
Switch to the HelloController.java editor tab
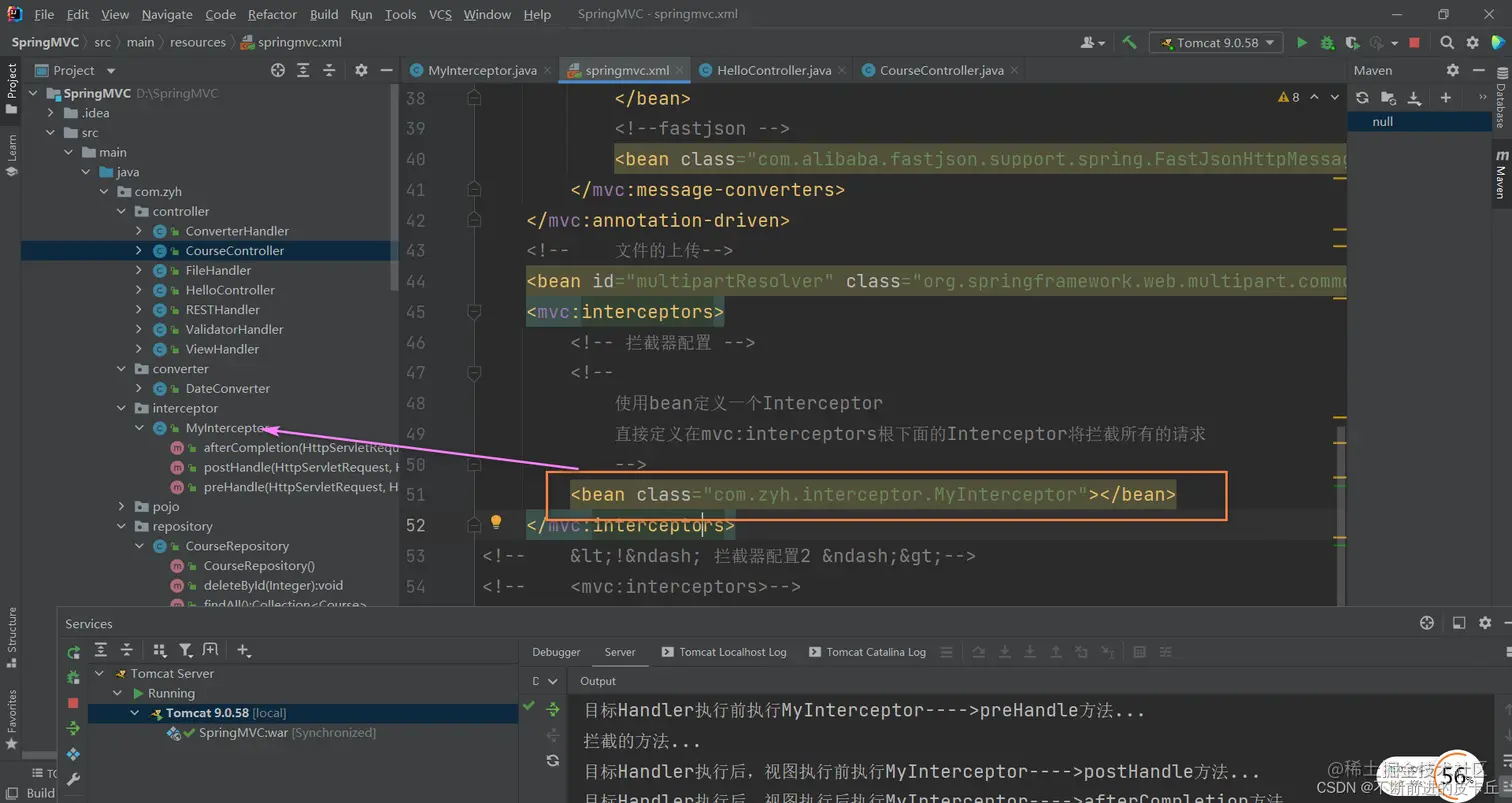(x=774, y=70)
